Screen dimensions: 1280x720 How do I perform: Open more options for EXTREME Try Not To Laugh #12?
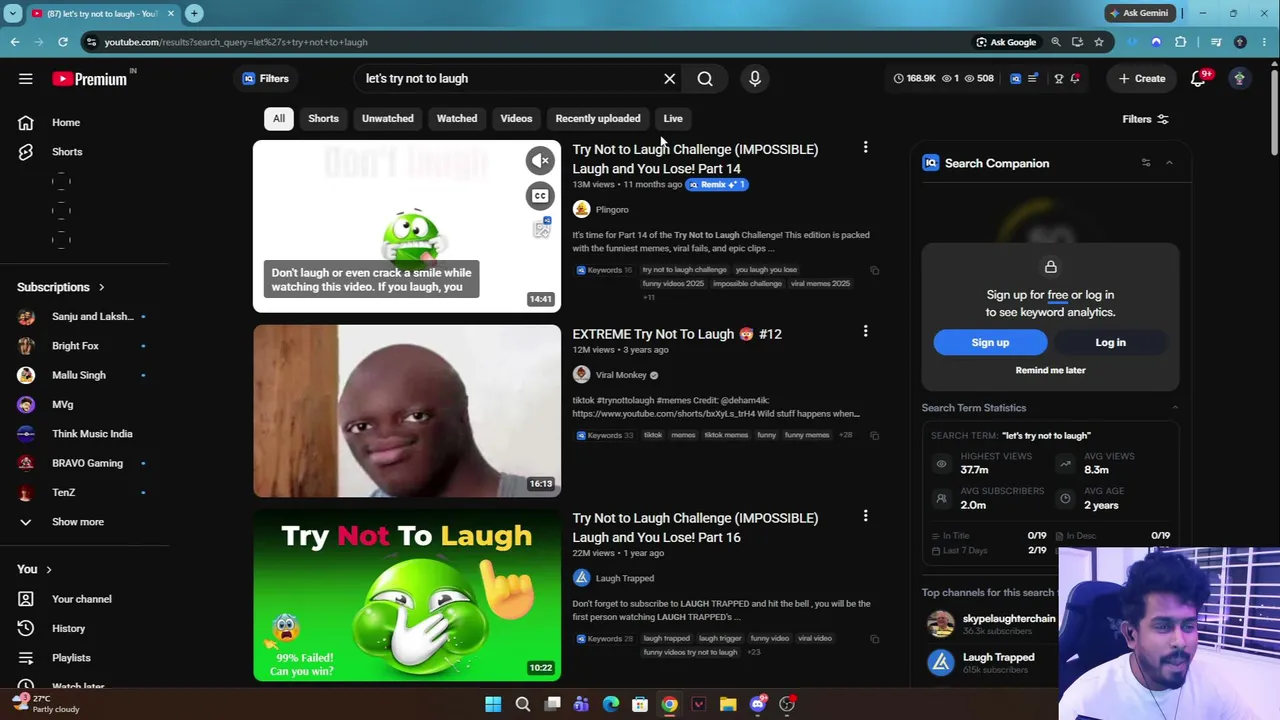pos(865,332)
